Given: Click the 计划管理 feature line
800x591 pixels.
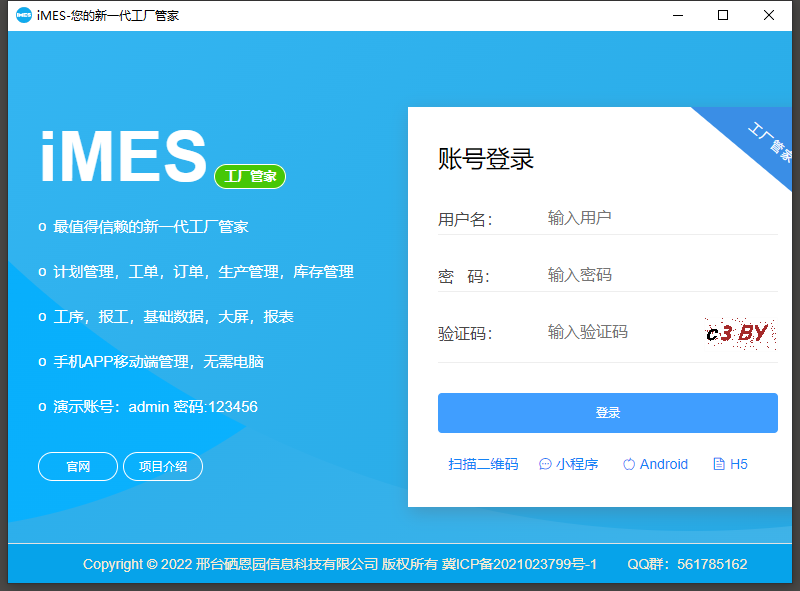Looking at the screenshot, I should click(203, 272).
